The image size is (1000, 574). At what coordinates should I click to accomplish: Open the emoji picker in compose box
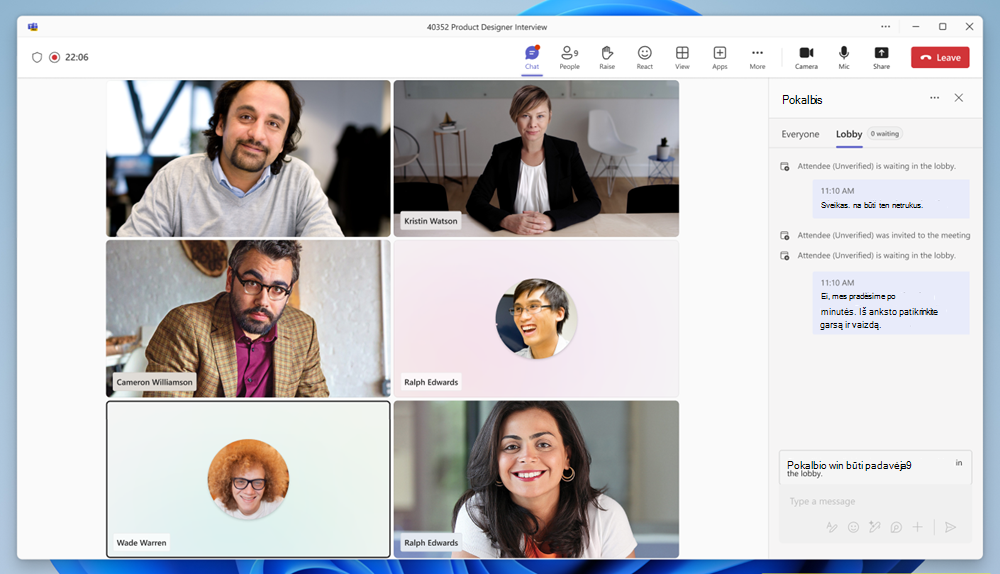853,527
